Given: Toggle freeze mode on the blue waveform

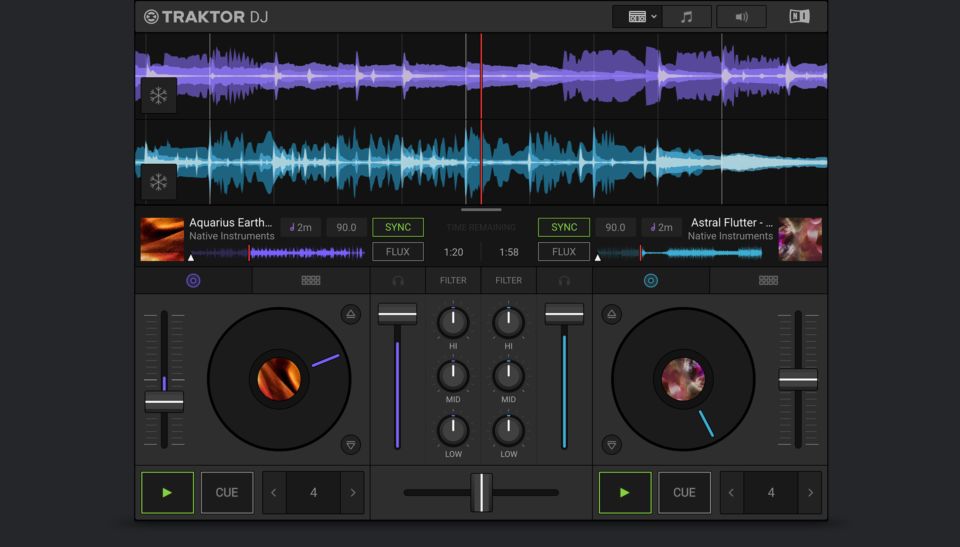Looking at the screenshot, I should pyautogui.click(x=158, y=182).
